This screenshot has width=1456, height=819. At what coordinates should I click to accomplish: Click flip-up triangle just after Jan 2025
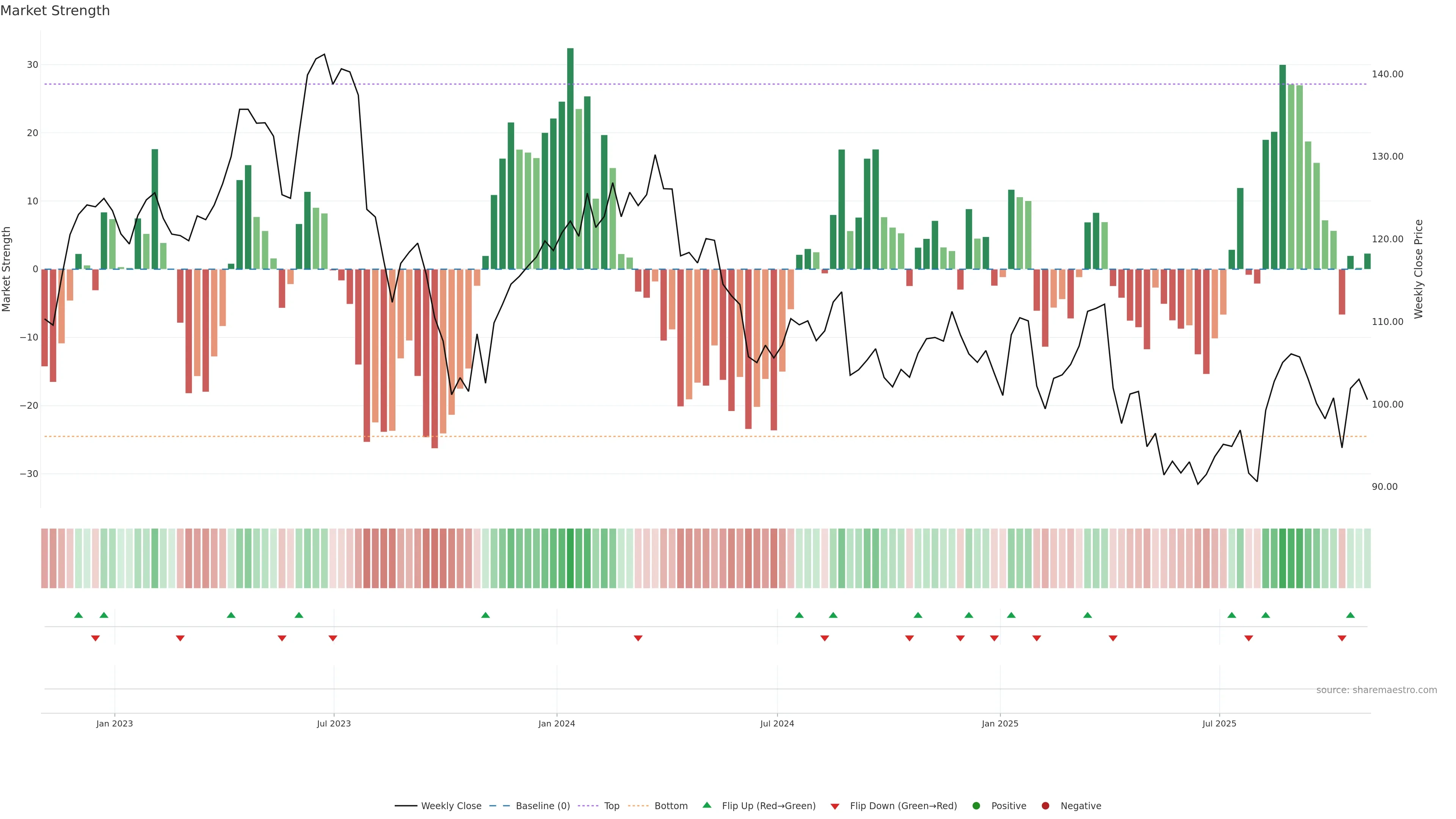1011,615
